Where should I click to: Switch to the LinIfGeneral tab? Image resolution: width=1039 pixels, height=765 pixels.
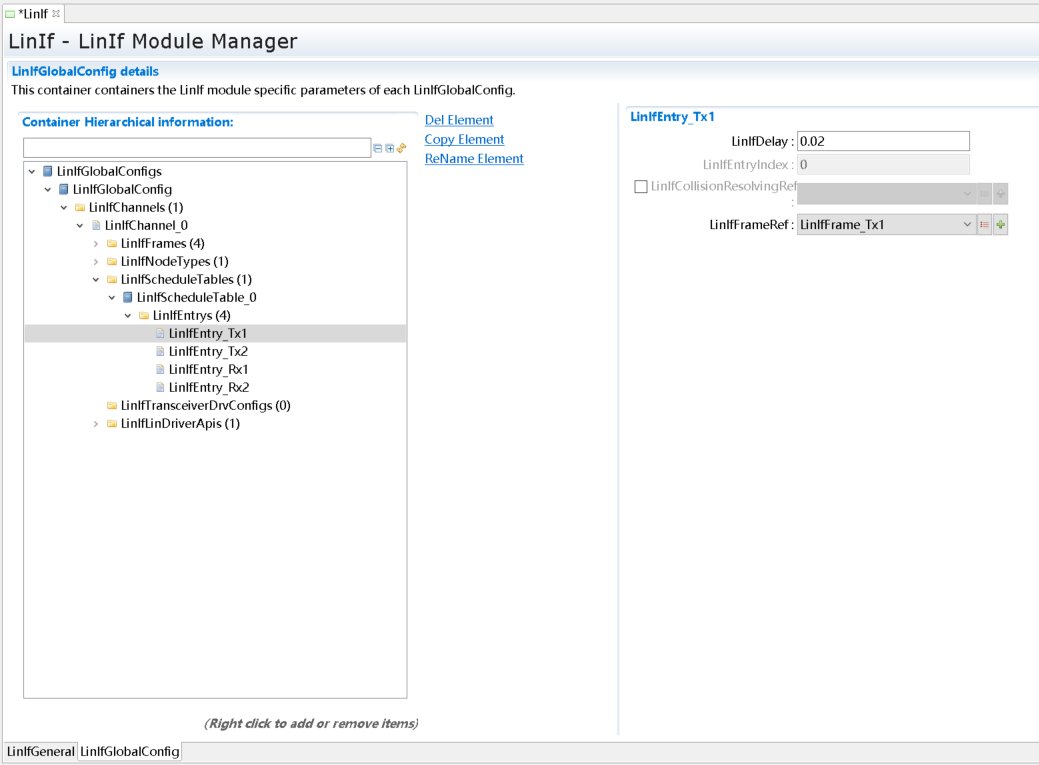pos(40,751)
